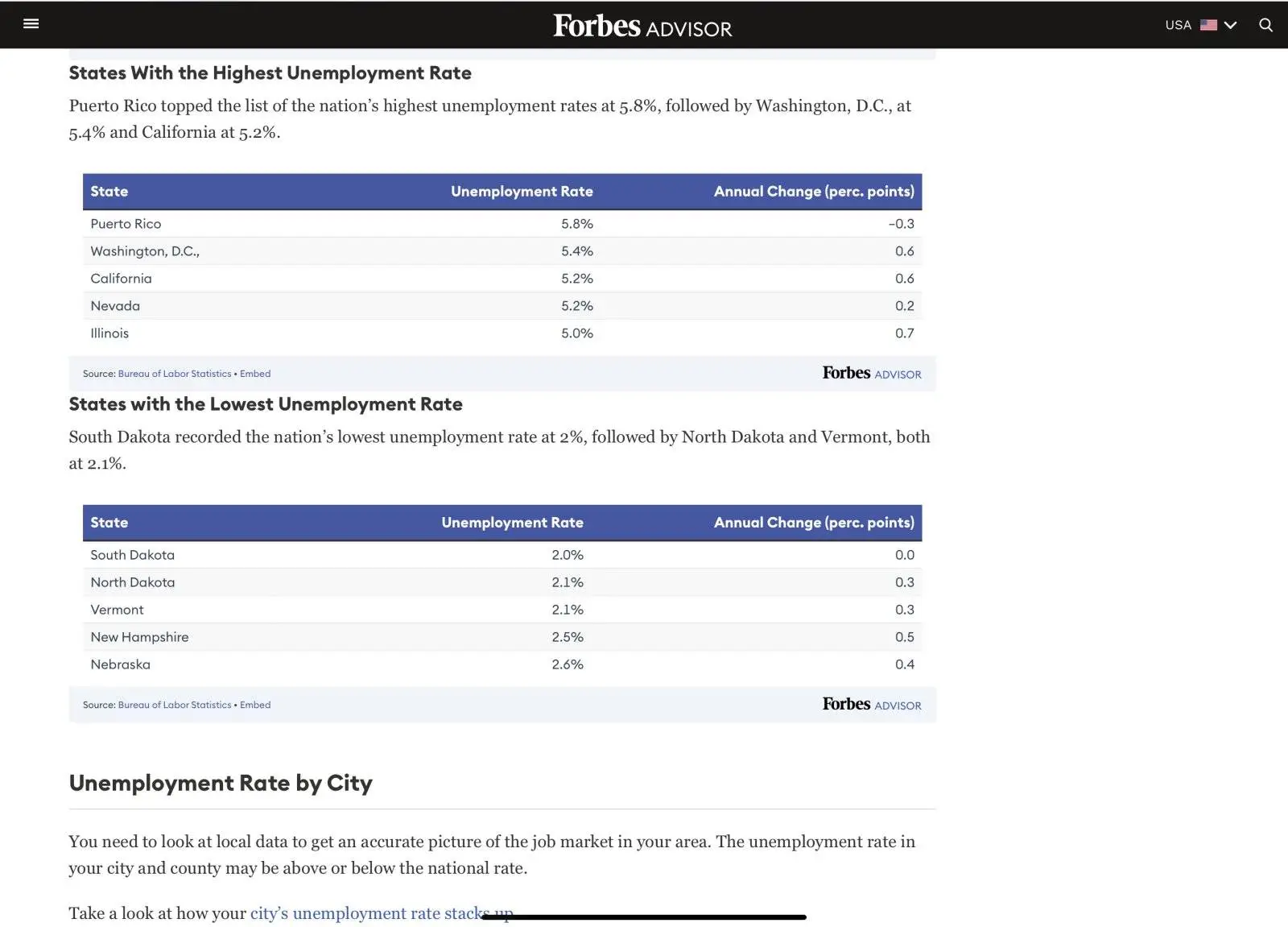This screenshot has height=927, width=1288.
Task: Click the Forbes Advisor logo under highest-rate table
Action: click(x=872, y=373)
